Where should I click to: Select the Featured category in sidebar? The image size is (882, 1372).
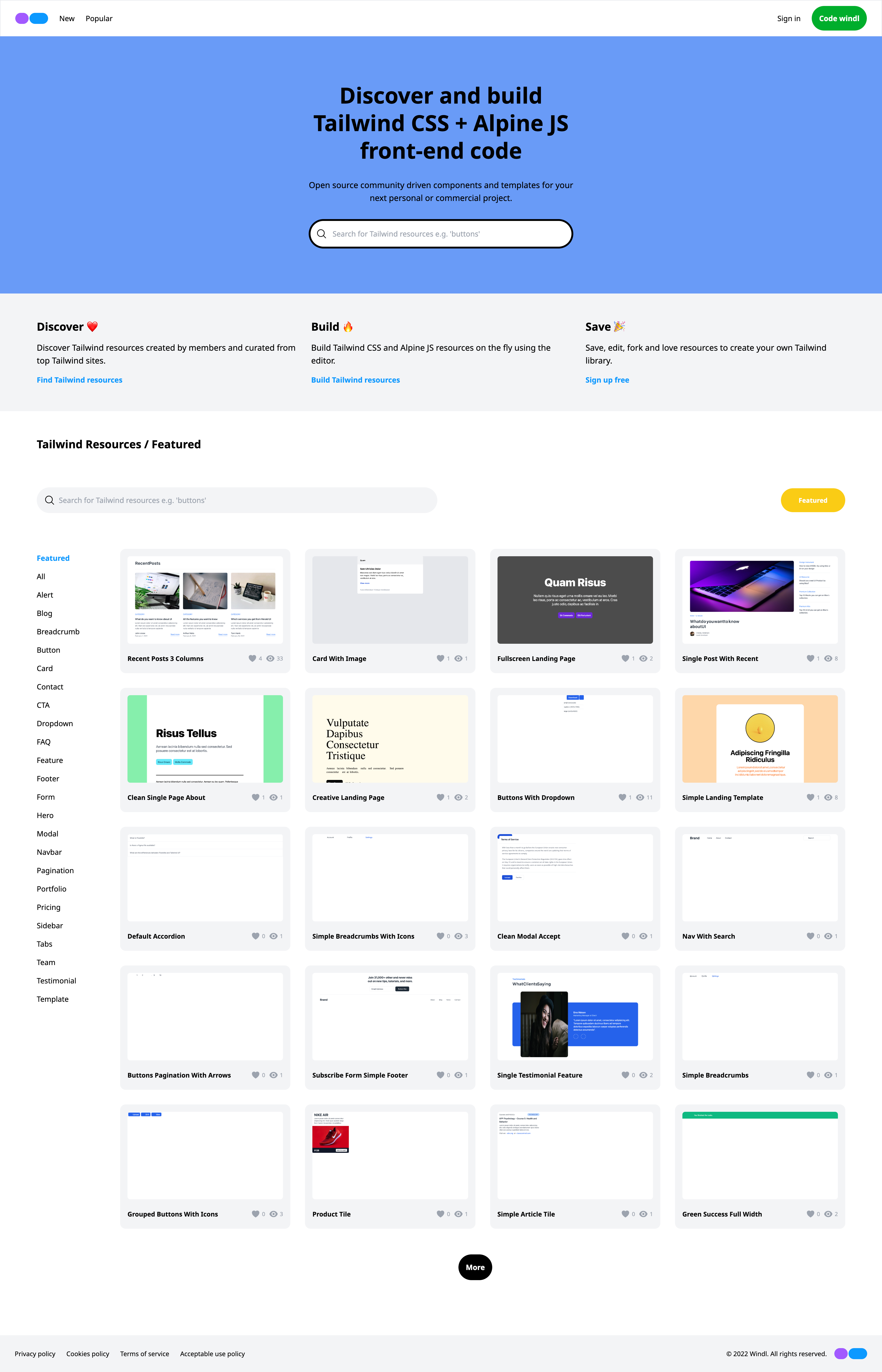coord(53,558)
